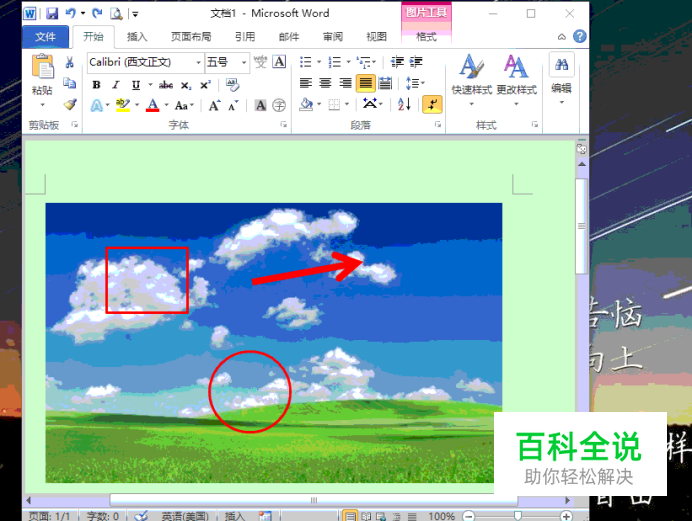
Task: Toggle Bold formatting
Action: coord(96,85)
